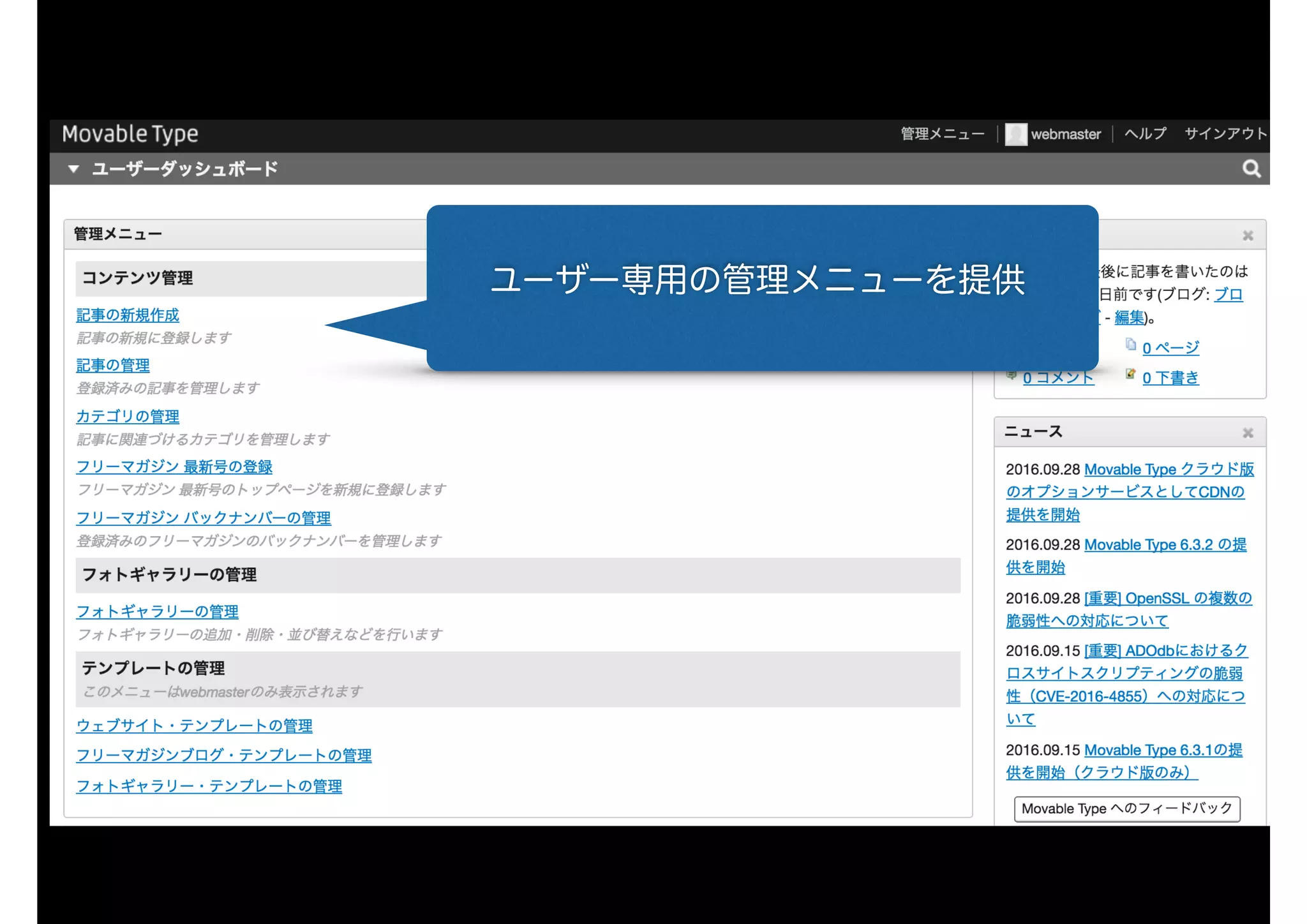Image resolution: width=1307 pixels, height=924 pixels.
Task: Click the 編集 link
Action: pos(1130,318)
